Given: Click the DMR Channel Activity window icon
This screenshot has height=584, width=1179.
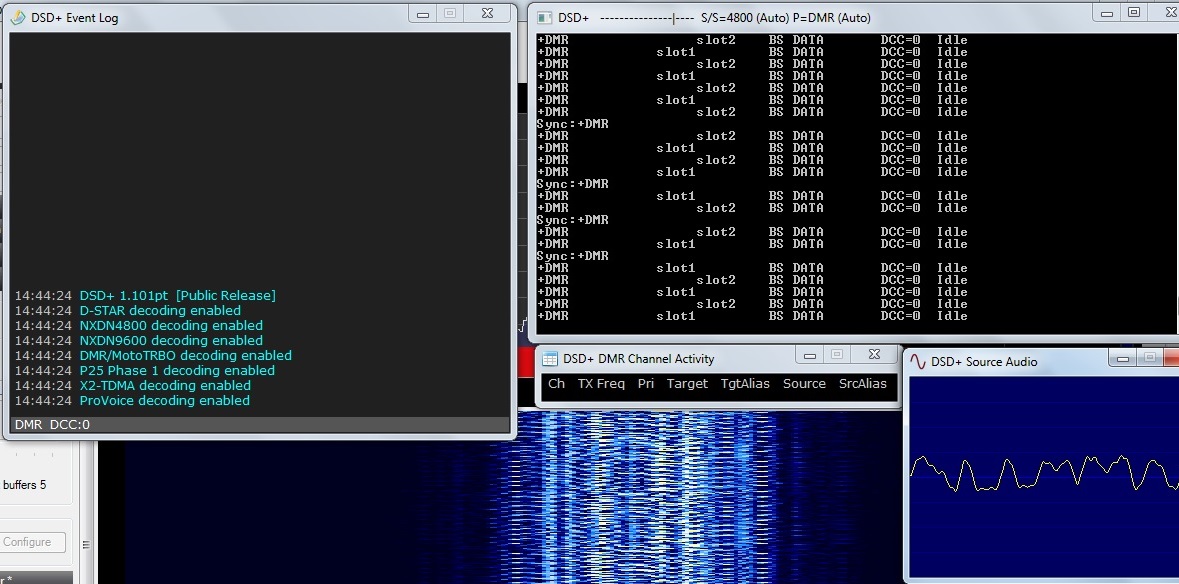Looking at the screenshot, I should (x=550, y=359).
